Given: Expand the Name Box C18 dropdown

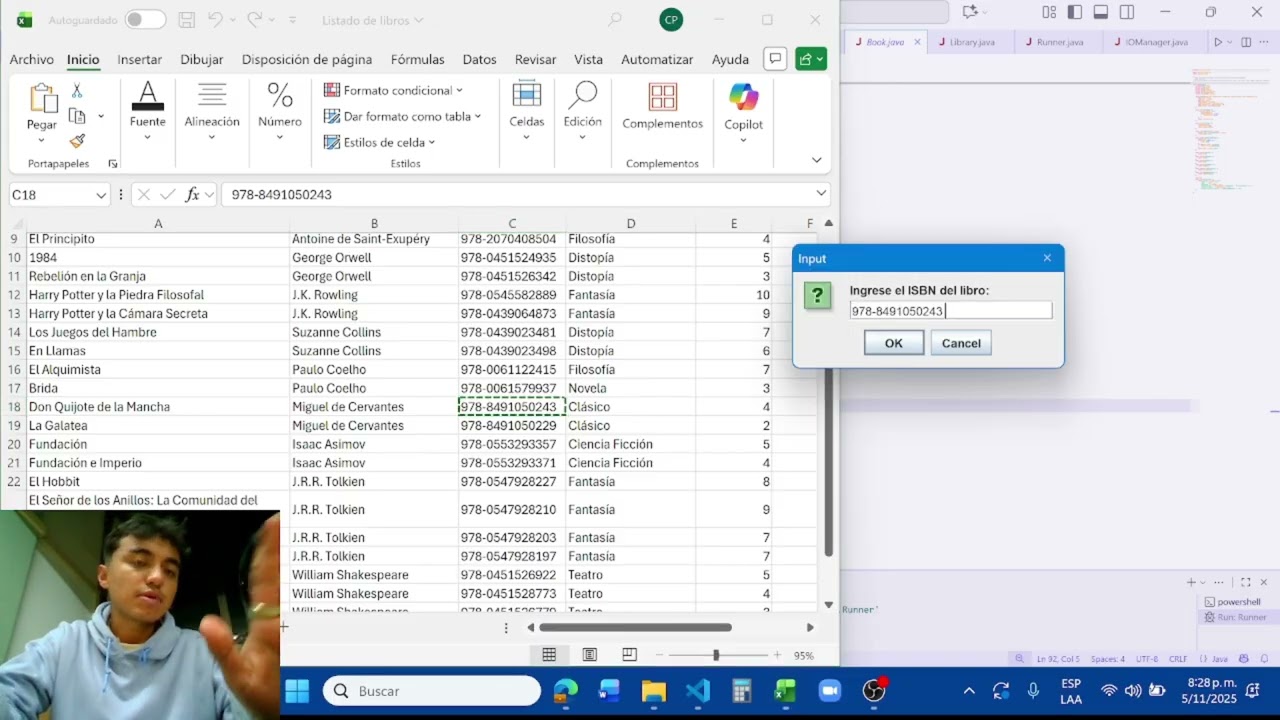Looking at the screenshot, I should pos(101,195).
